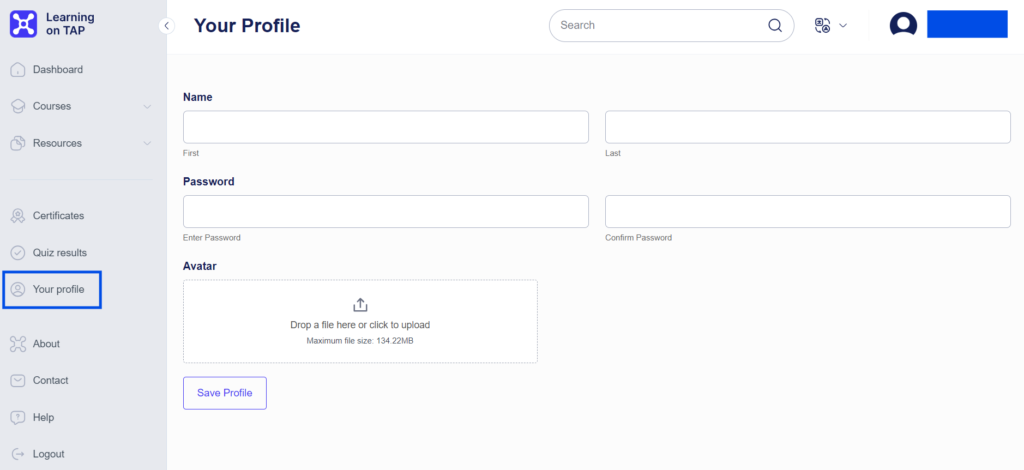Go to Contact in the sidebar

(50, 381)
